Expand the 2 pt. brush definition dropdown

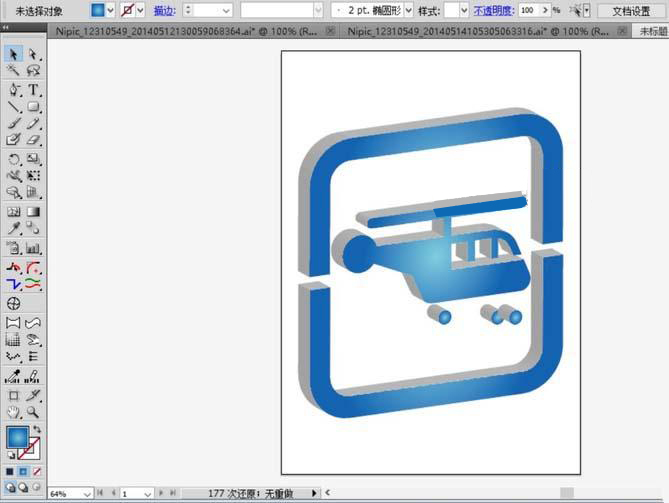pyautogui.click(x=408, y=10)
